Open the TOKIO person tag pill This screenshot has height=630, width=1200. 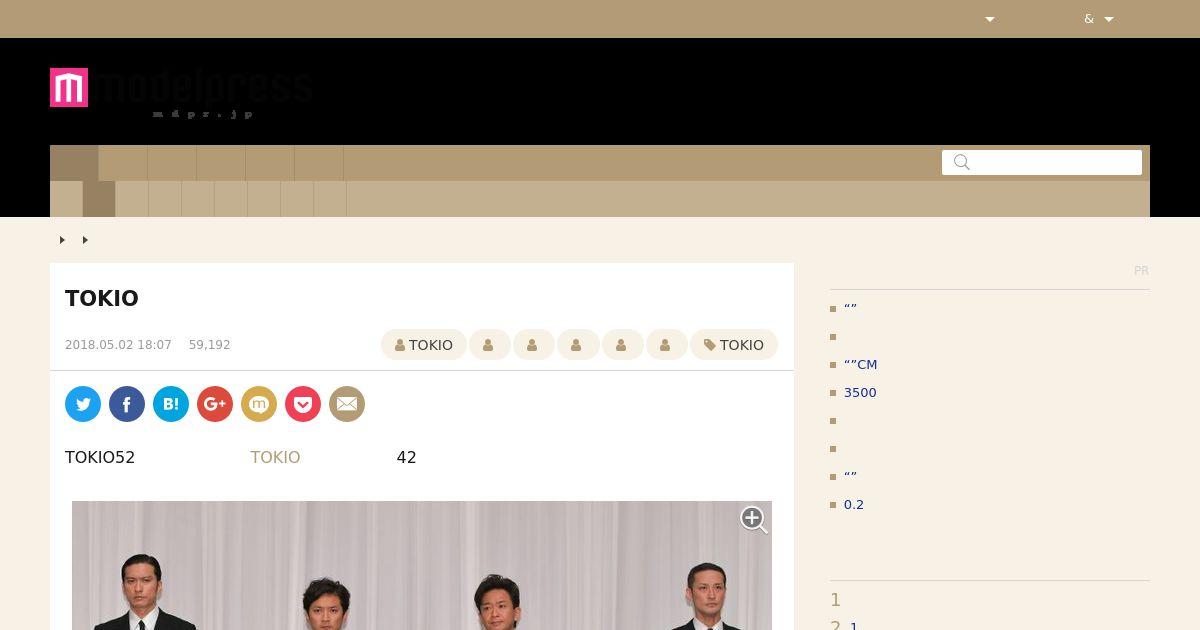(x=424, y=345)
